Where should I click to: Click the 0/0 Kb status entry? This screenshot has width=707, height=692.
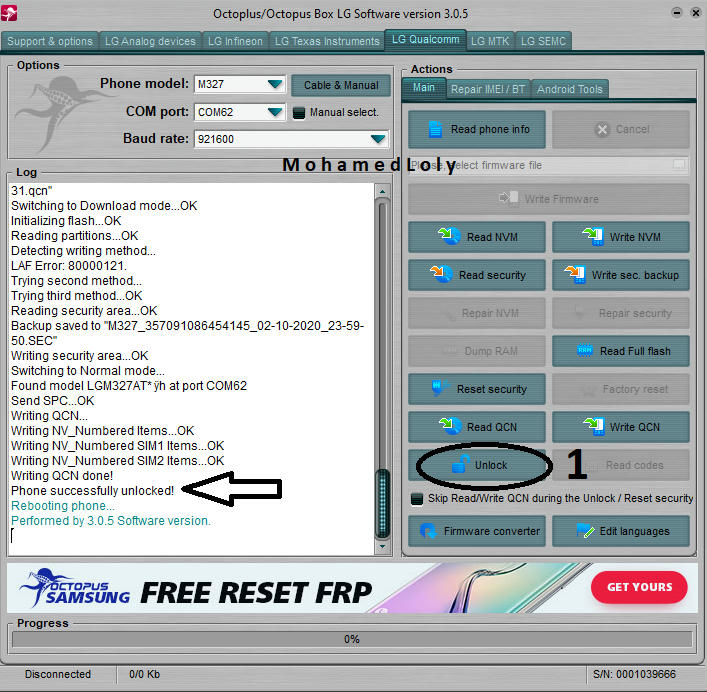(144, 674)
